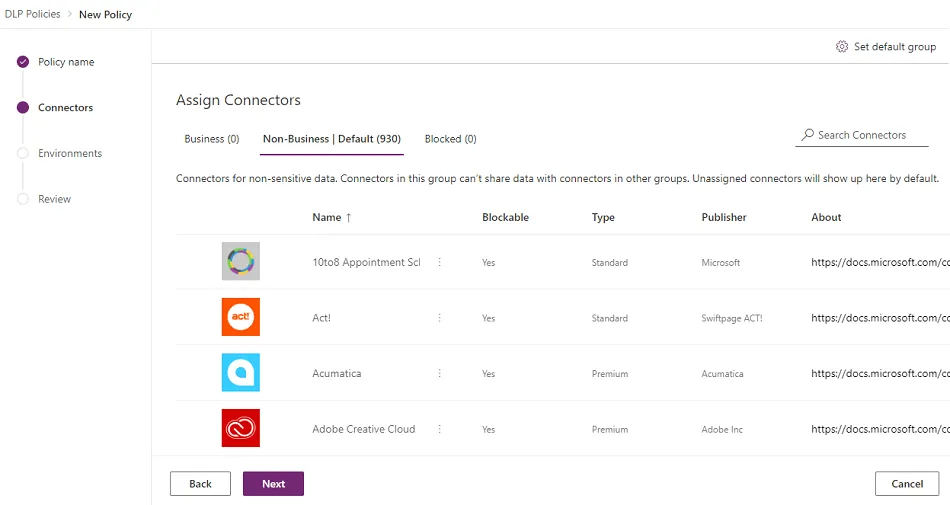Click the 10to8 Appointment connector icon

click(240, 261)
